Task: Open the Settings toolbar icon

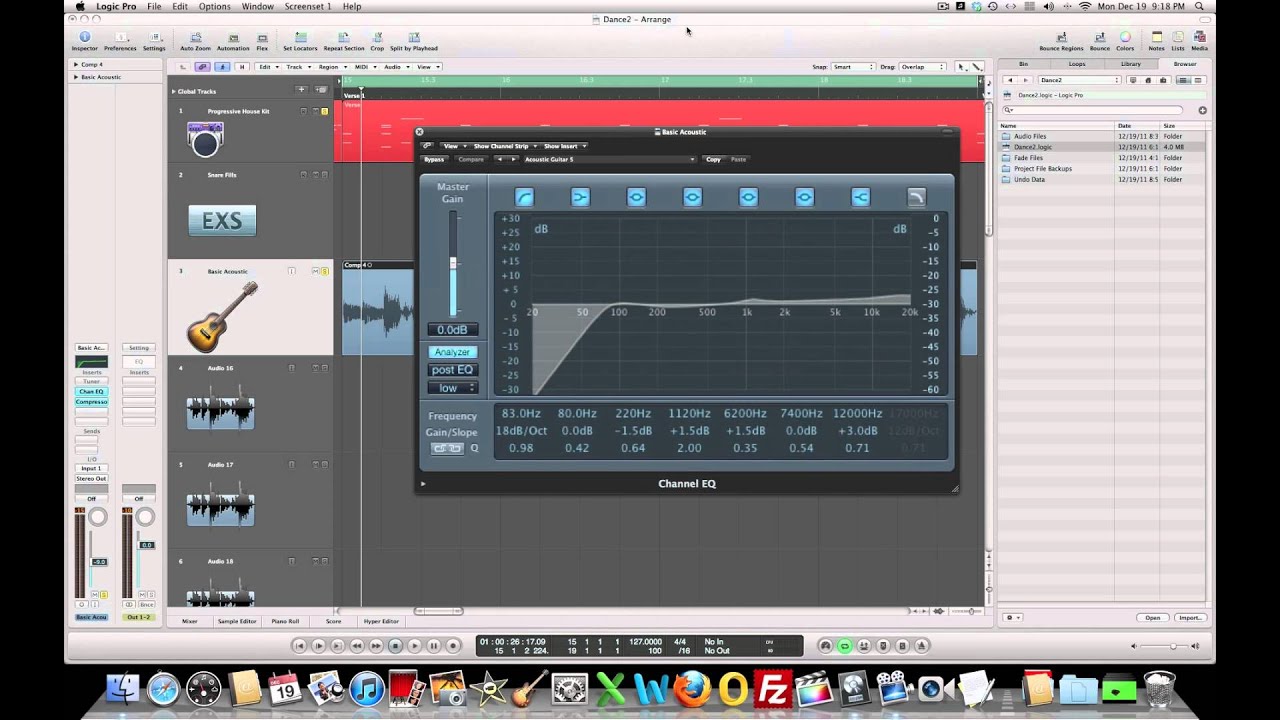Action: (154, 40)
